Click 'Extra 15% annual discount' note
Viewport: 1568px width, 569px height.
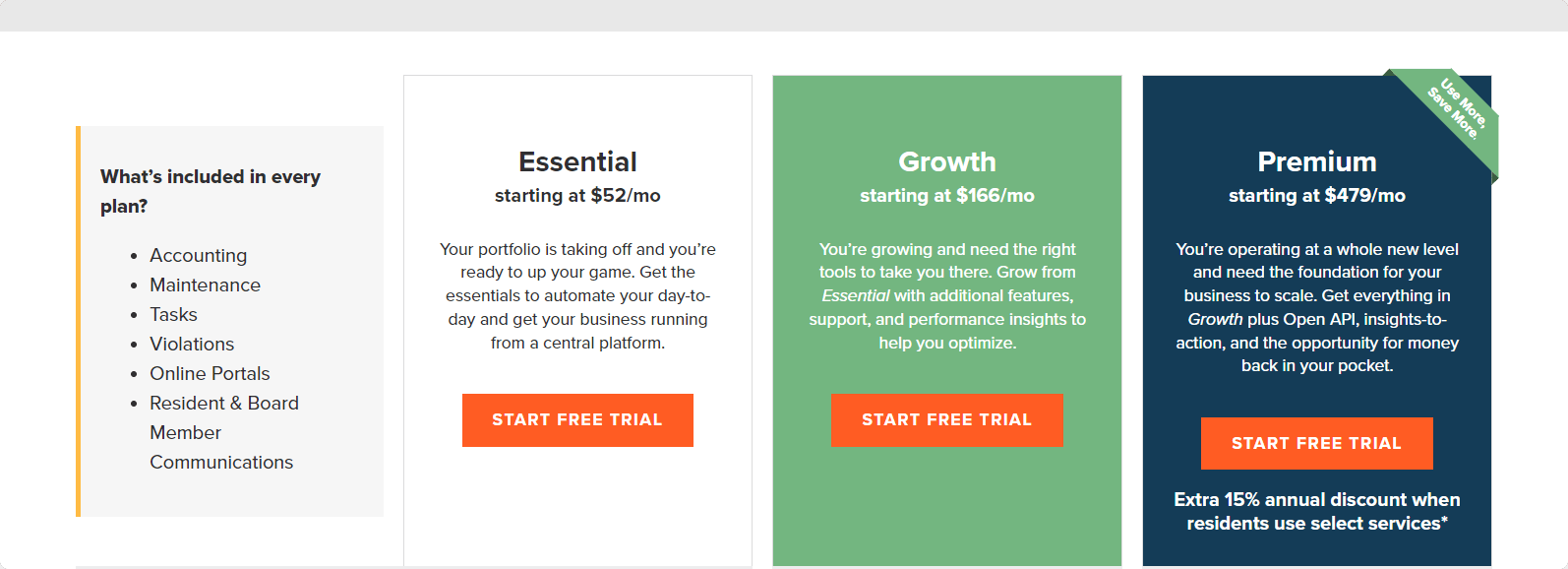1317,512
